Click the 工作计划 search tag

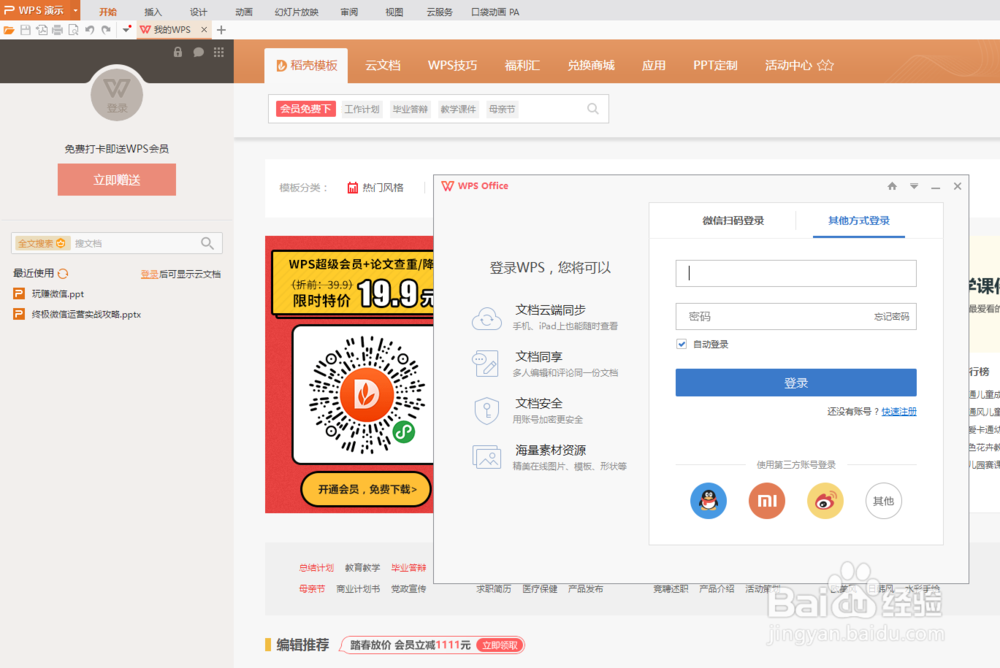(362, 109)
